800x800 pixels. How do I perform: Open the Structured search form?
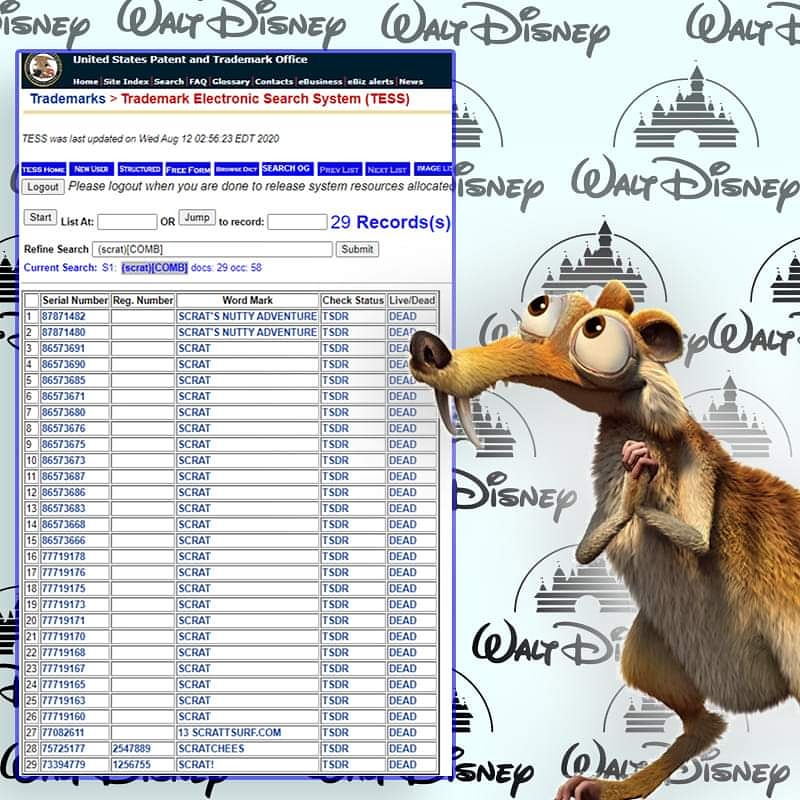pos(140,169)
